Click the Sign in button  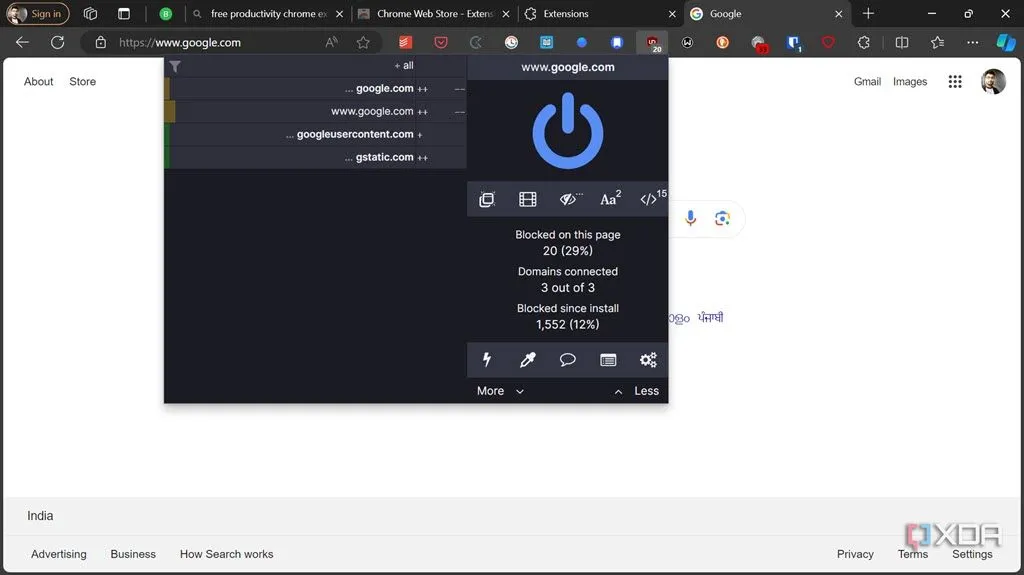pyautogui.click(x=38, y=14)
